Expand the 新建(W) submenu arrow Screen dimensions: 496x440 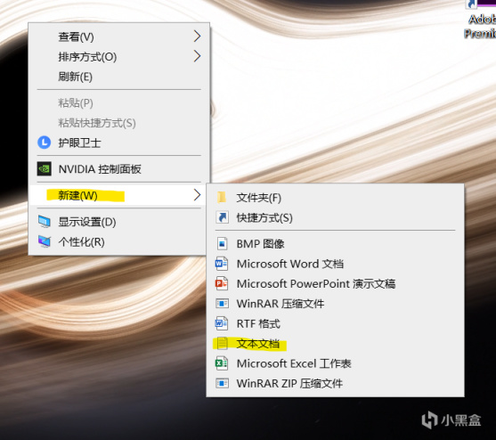[197, 195]
